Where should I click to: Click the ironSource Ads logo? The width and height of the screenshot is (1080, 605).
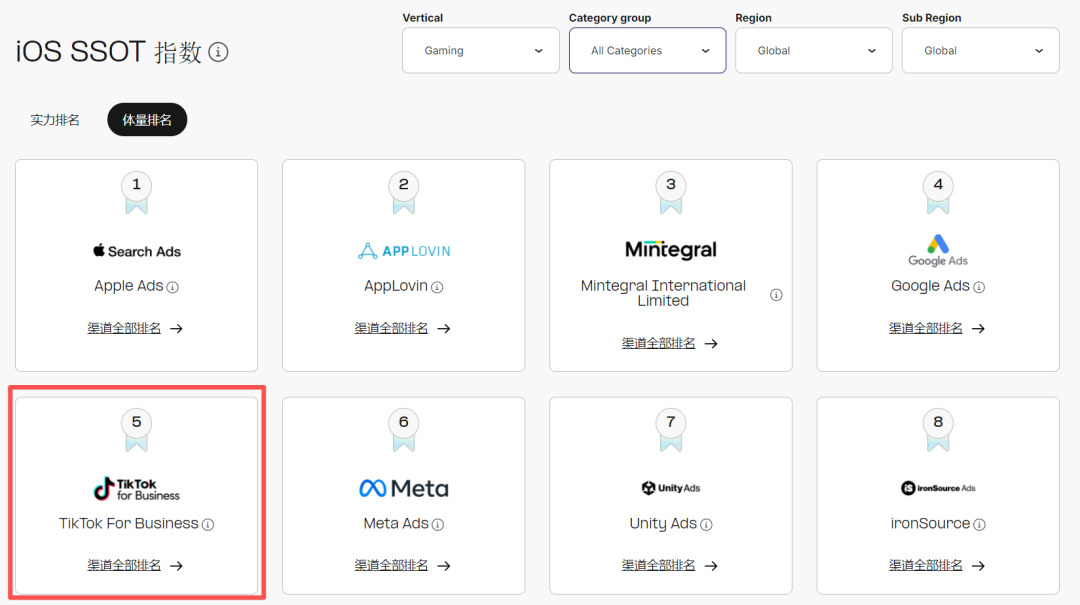pyautogui.click(x=938, y=488)
